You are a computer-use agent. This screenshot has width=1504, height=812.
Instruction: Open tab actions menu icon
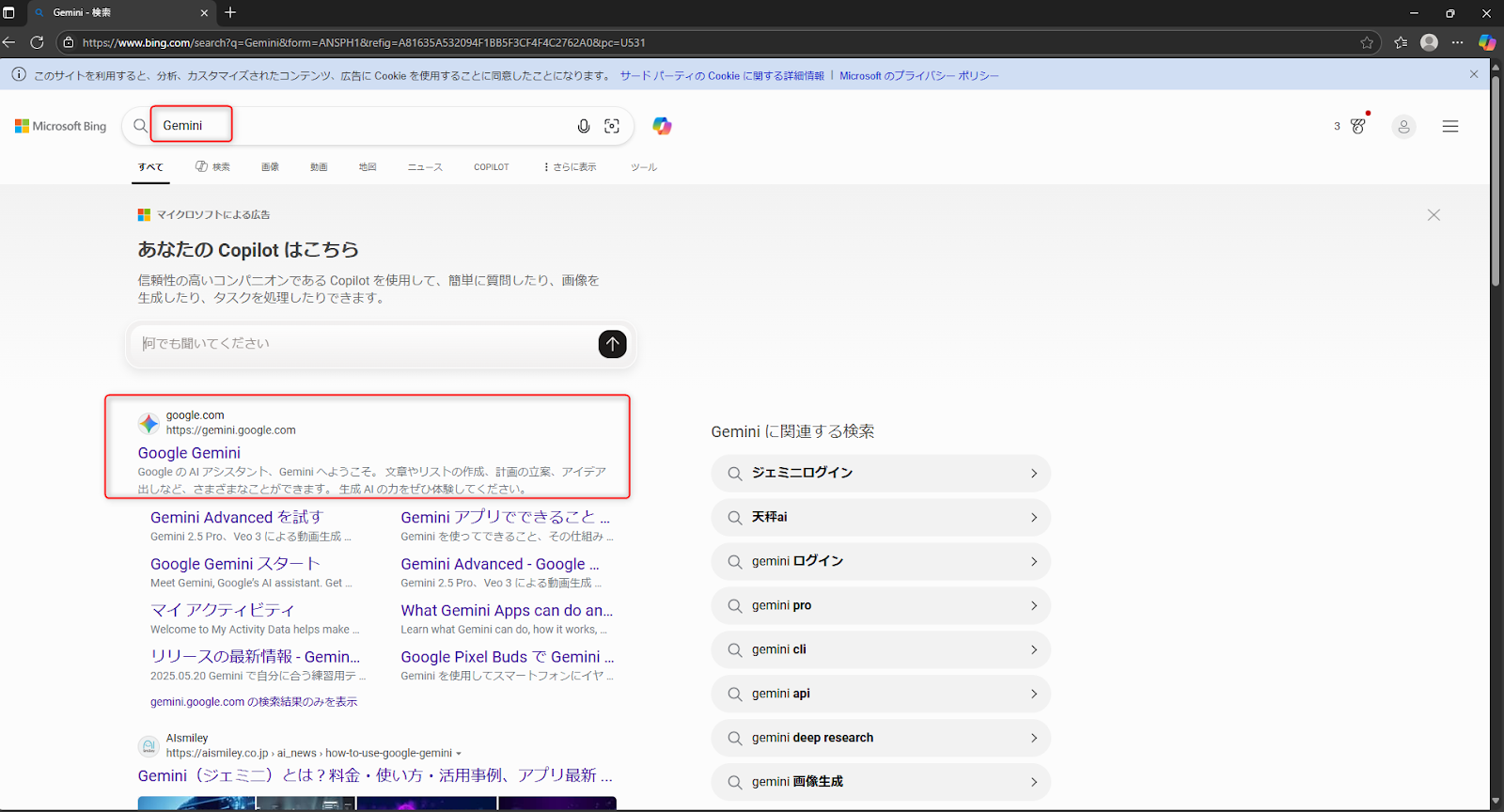pyautogui.click(x=9, y=12)
